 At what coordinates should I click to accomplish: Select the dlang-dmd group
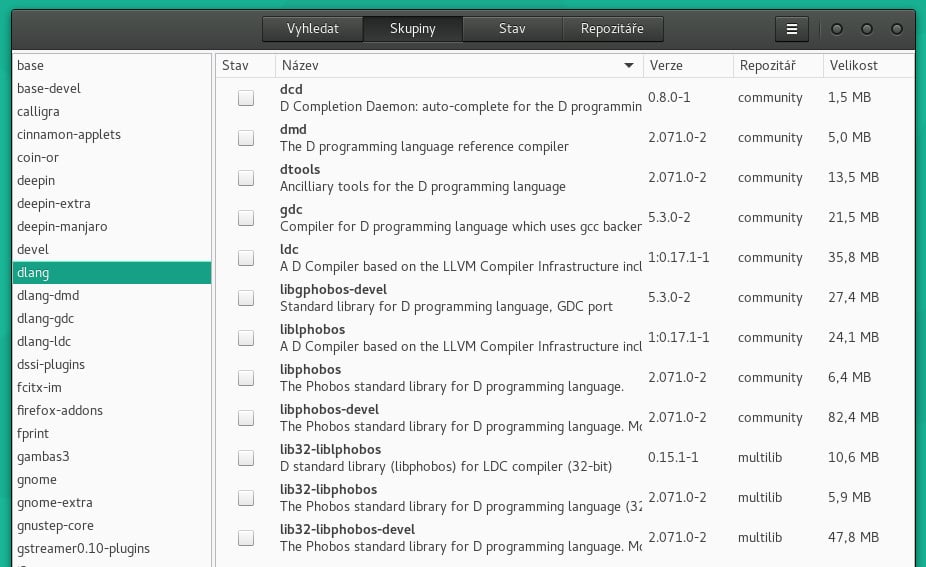pos(112,296)
